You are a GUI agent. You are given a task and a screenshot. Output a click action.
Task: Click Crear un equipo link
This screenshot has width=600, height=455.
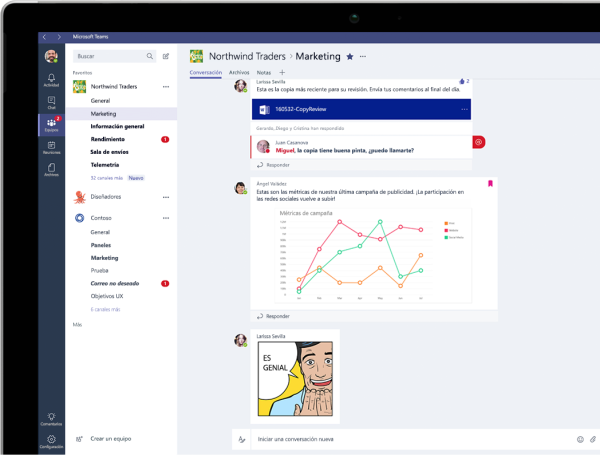click(x=111, y=439)
